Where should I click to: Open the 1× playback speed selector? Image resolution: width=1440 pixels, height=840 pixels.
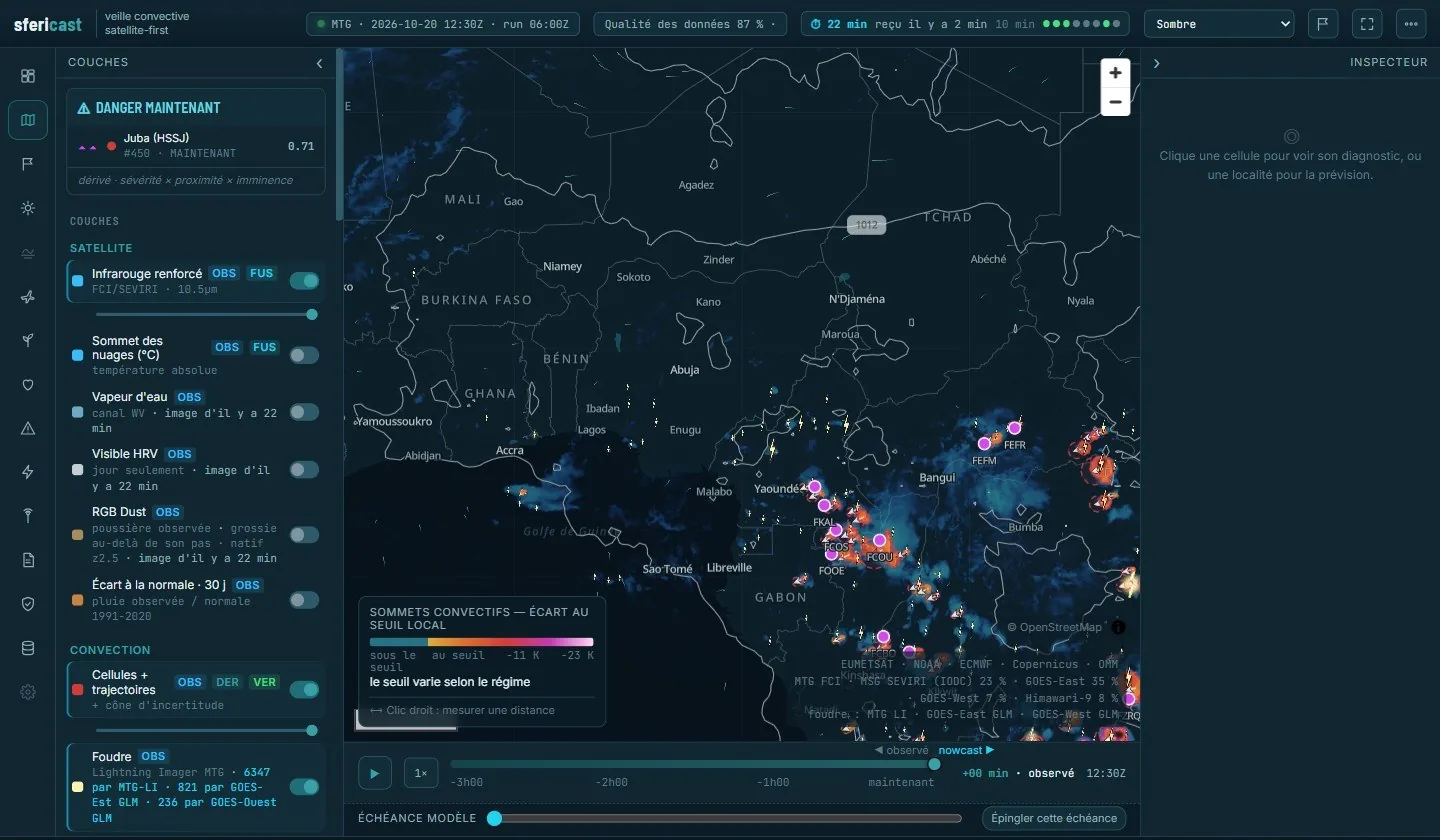421,773
